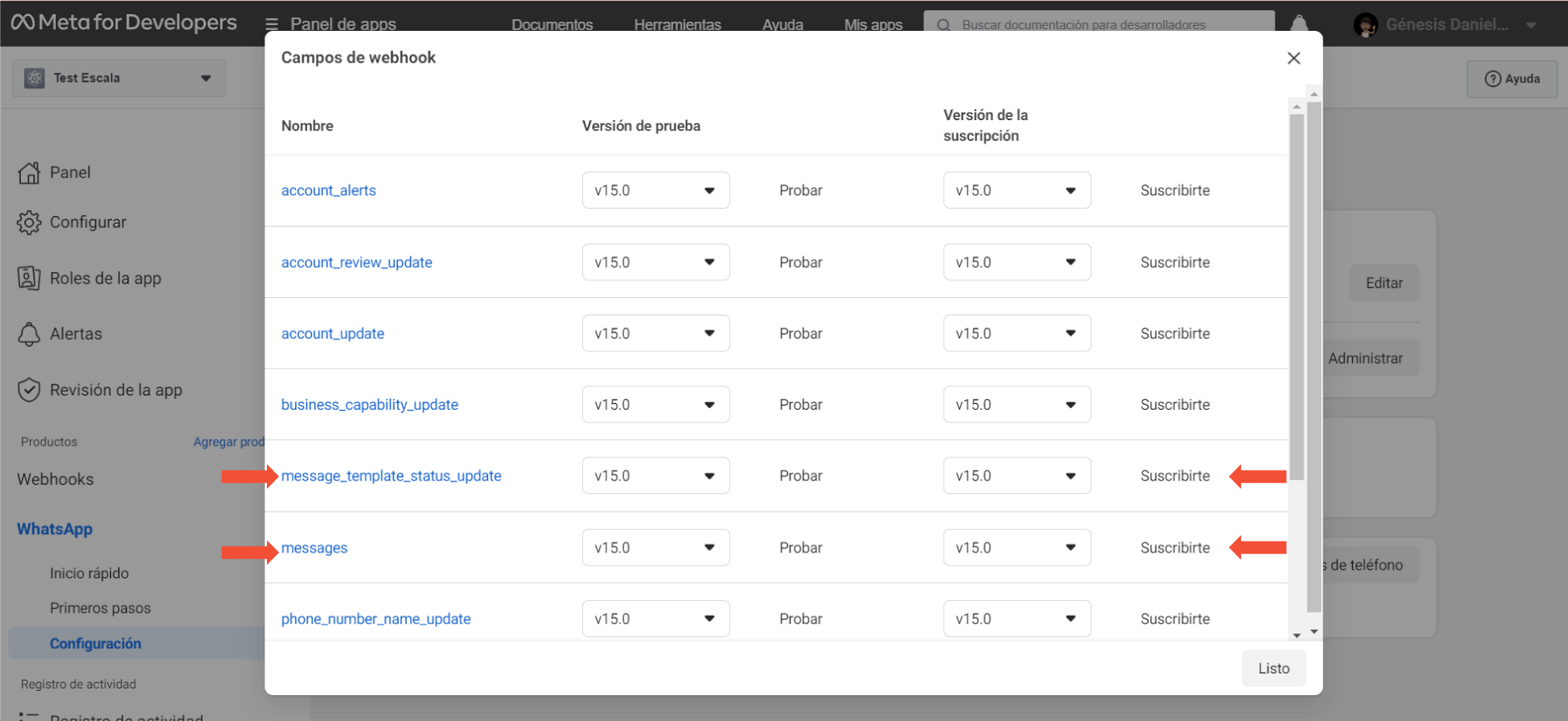This screenshot has height=721, width=1568.
Task: Click the Panel home icon
Action: (29, 173)
